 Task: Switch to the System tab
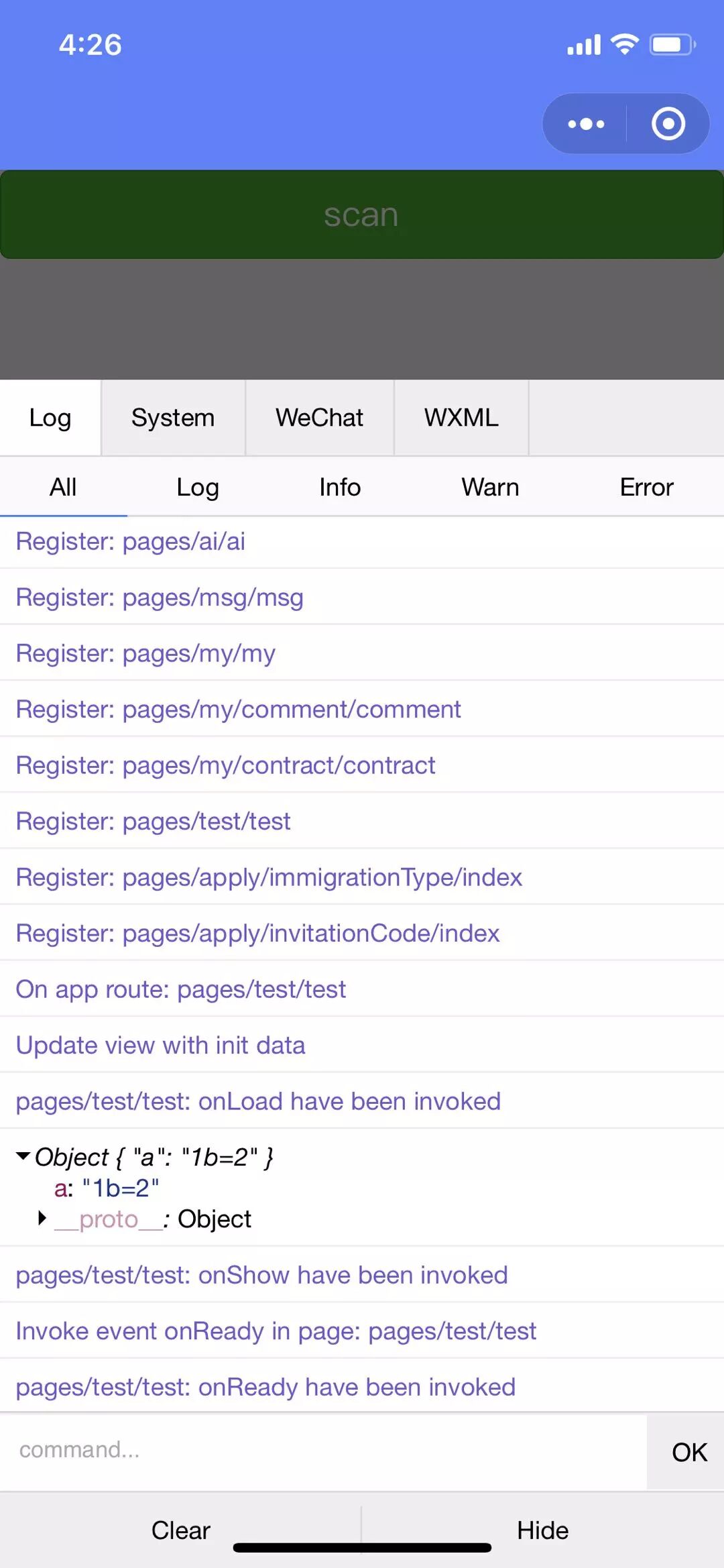coord(173,418)
